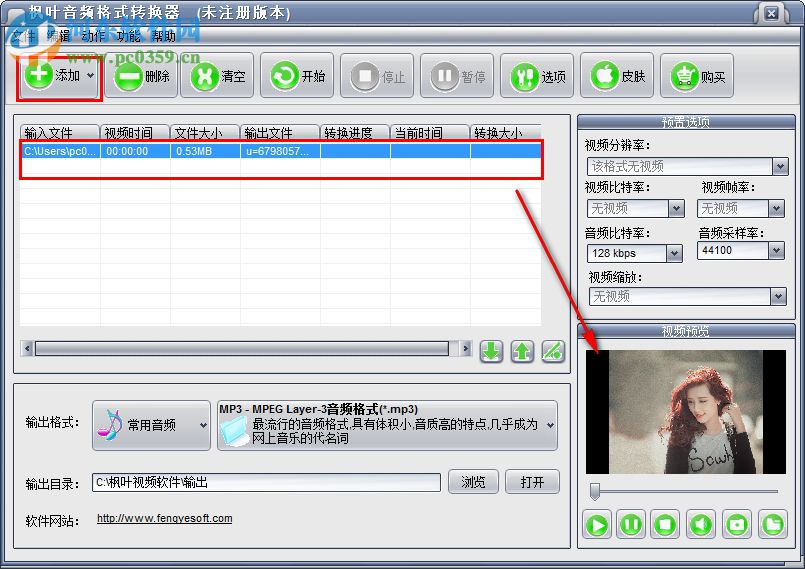Click the green edit icon beside the arrows
805x569 pixels.
click(553, 352)
